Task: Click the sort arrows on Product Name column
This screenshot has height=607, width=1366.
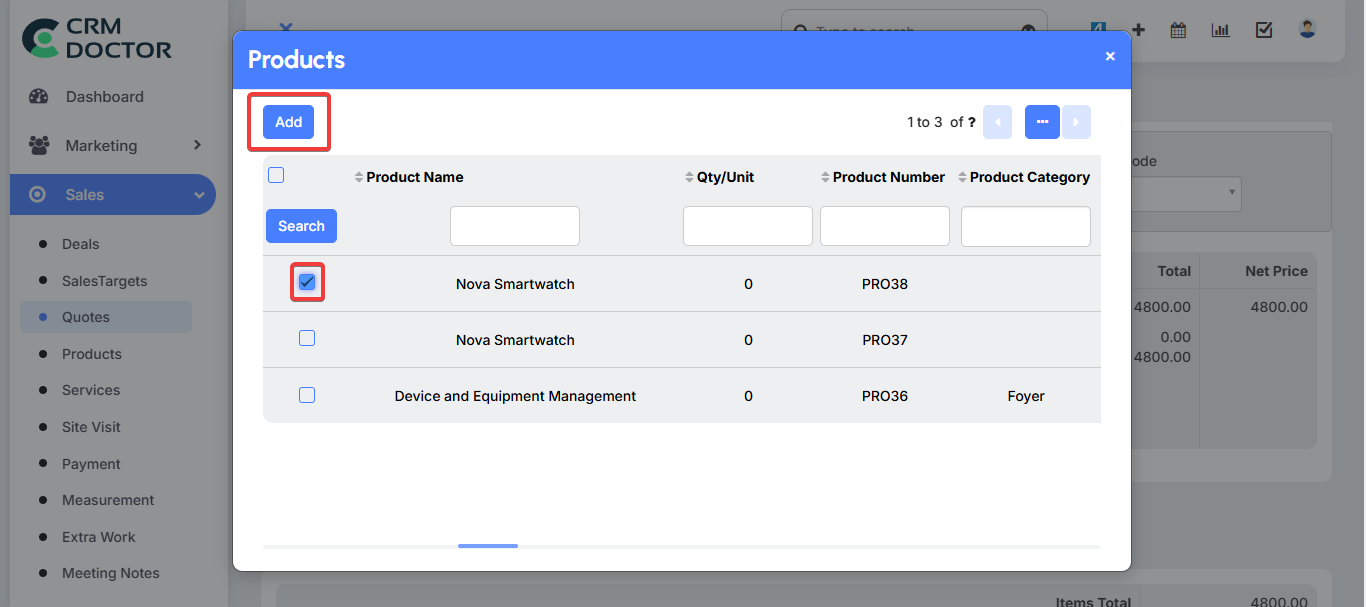Action: click(x=358, y=177)
